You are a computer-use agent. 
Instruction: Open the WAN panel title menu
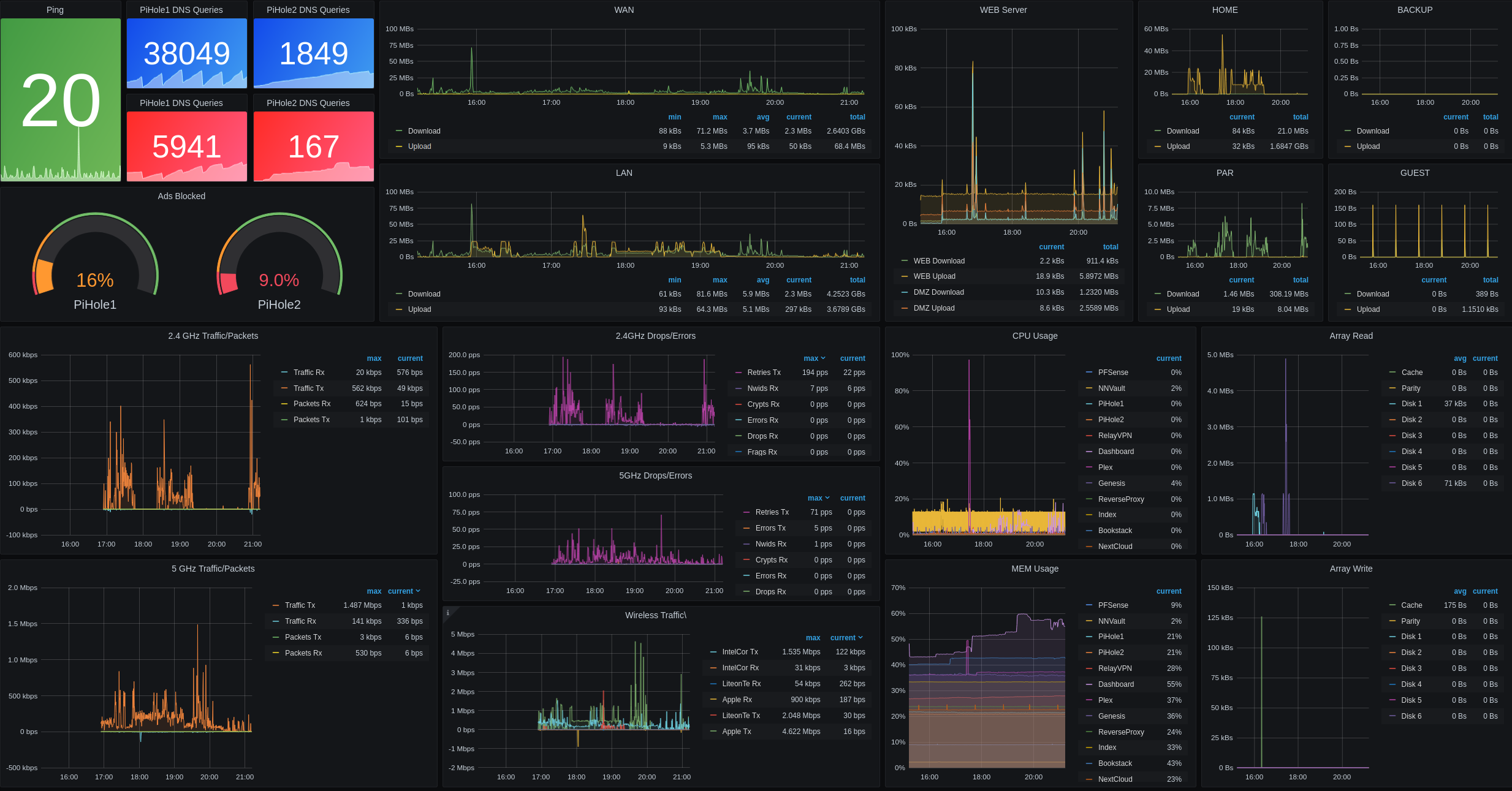click(624, 10)
